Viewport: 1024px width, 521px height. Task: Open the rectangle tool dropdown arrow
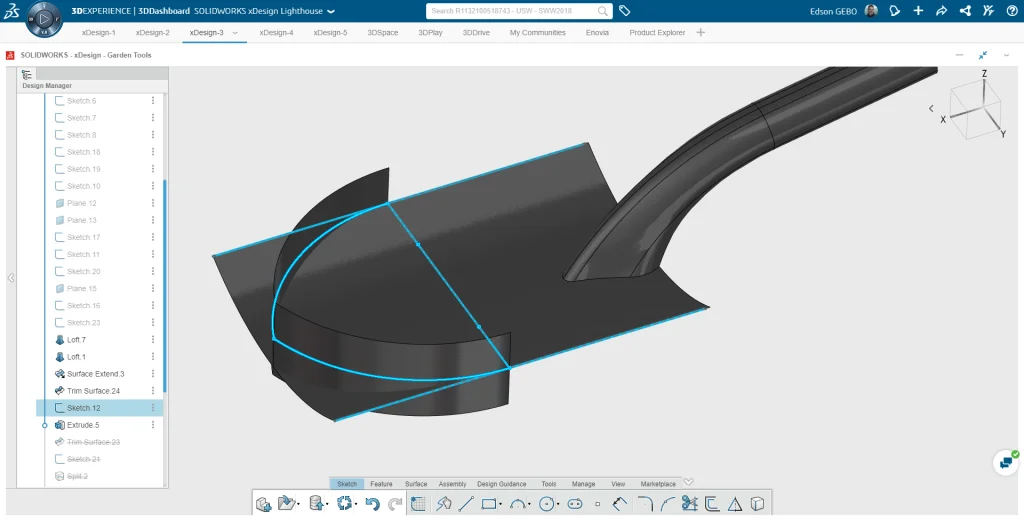(x=501, y=505)
